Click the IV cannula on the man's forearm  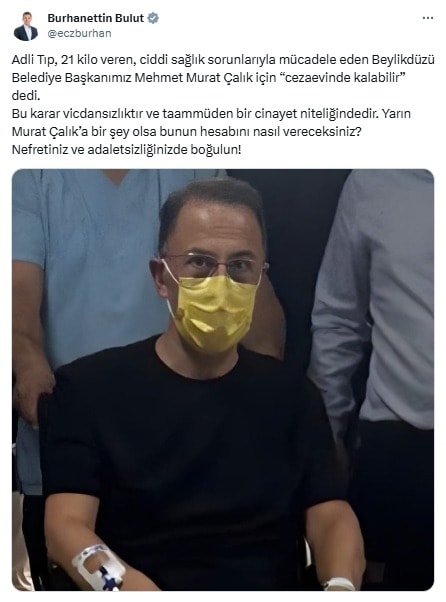tap(100, 567)
